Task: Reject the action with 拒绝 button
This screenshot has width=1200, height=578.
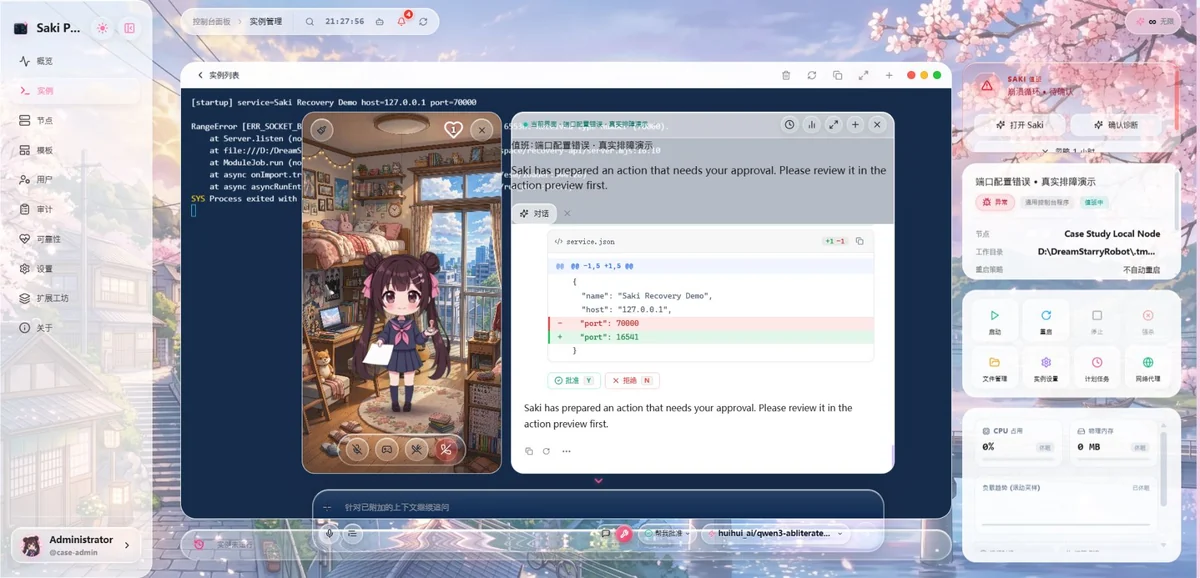Action: click(x=632, y=381)
